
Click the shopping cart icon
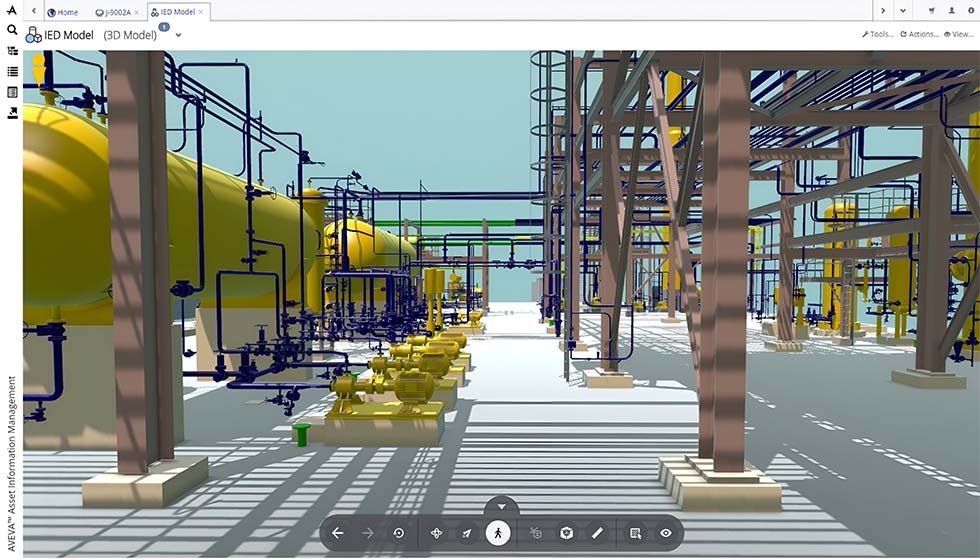click(x=932, y=11)
